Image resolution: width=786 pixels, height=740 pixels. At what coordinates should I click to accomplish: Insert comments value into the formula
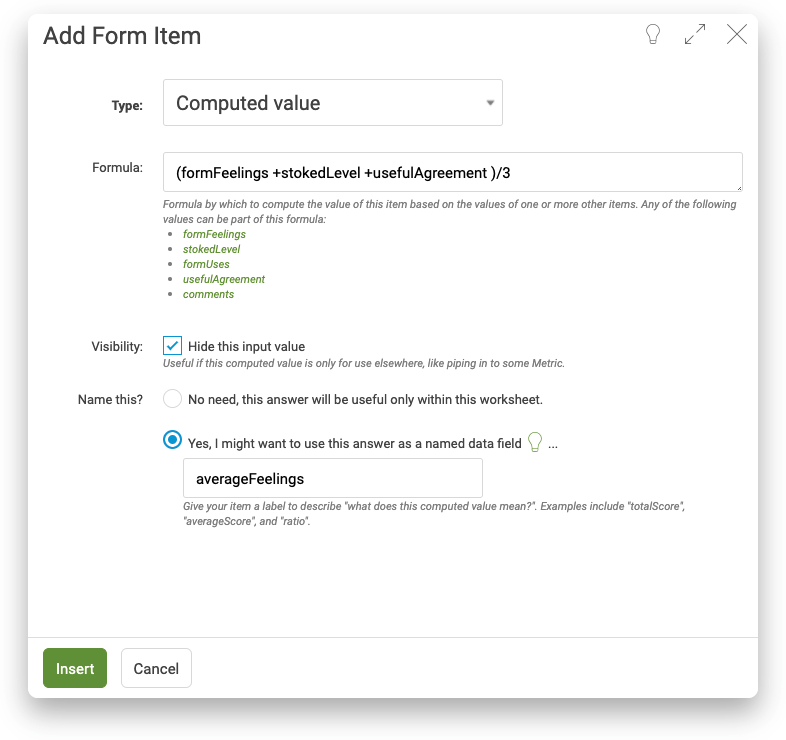(x=208, y=294)
